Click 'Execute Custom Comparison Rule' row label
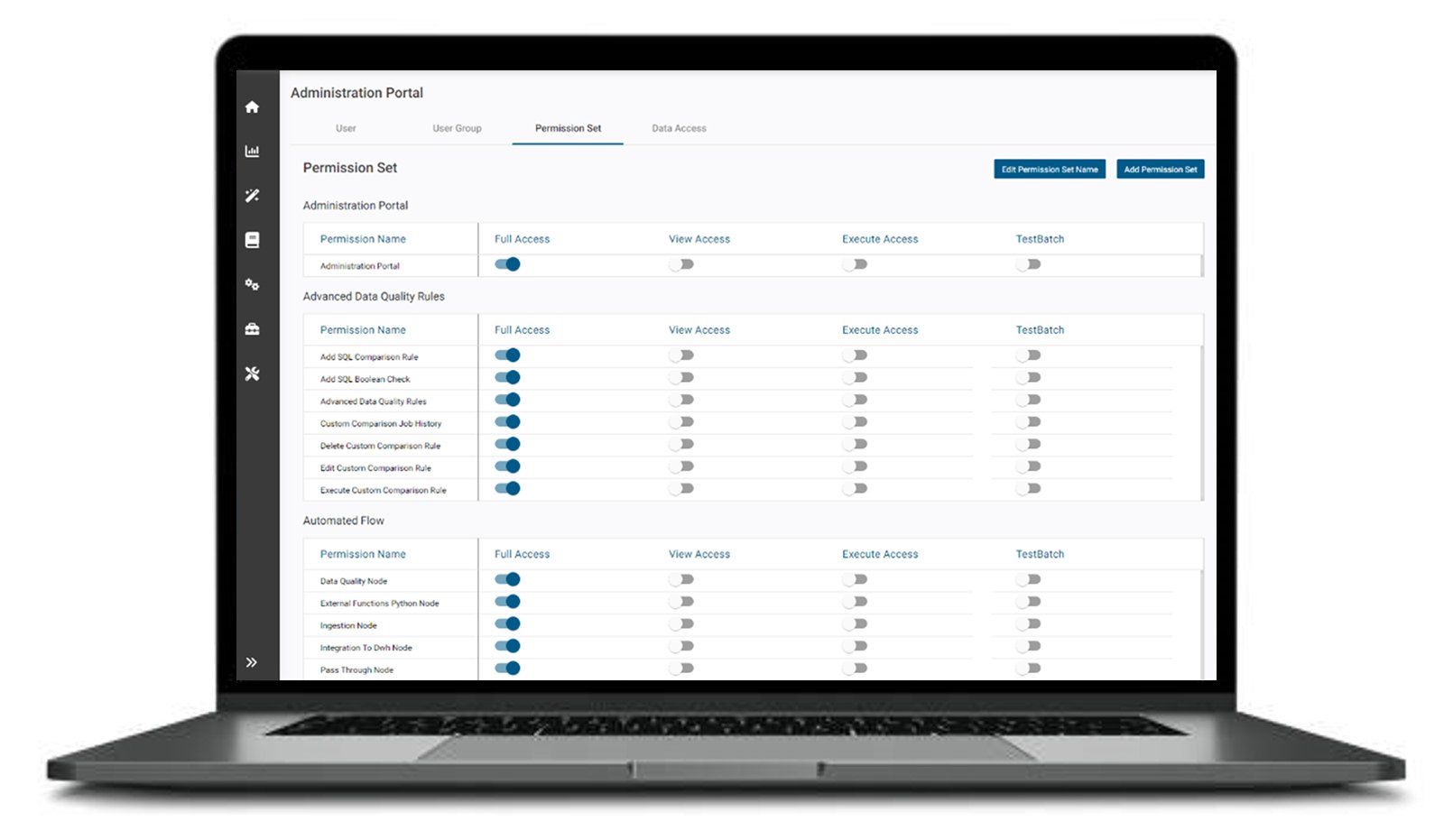Screen dimensions: 1453x840 (x=384, y=491)
